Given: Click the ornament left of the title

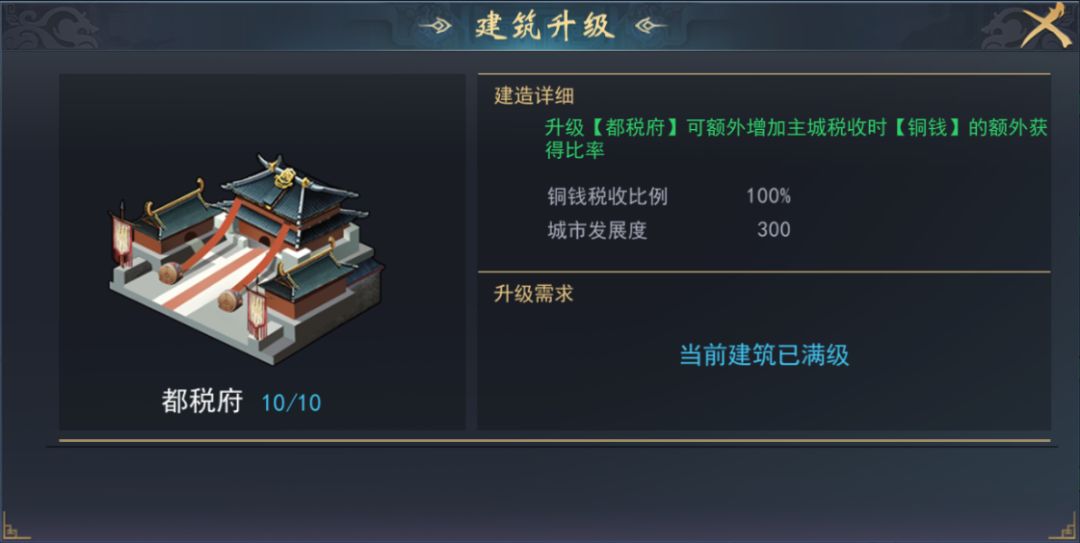Looking at the screenshot, I should pyautogui.click(x=436, y=26).
